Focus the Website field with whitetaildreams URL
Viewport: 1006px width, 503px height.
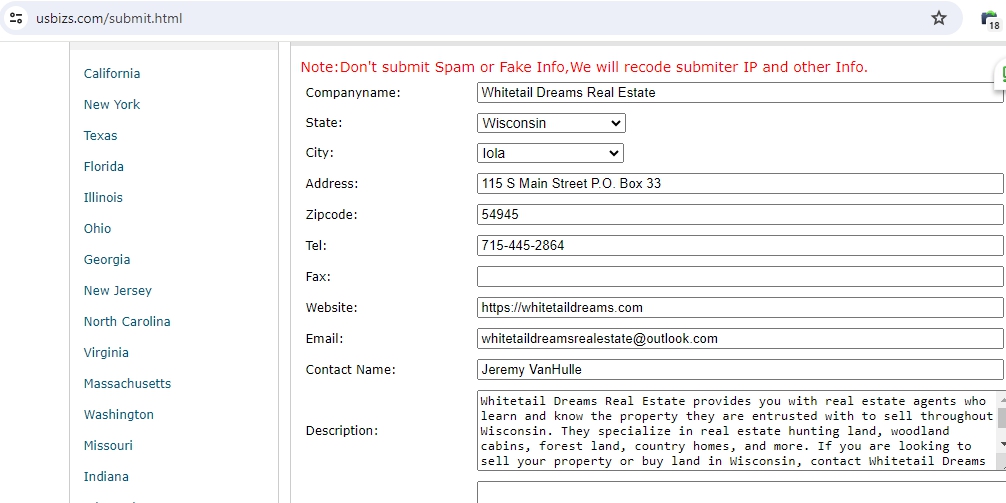739,308
